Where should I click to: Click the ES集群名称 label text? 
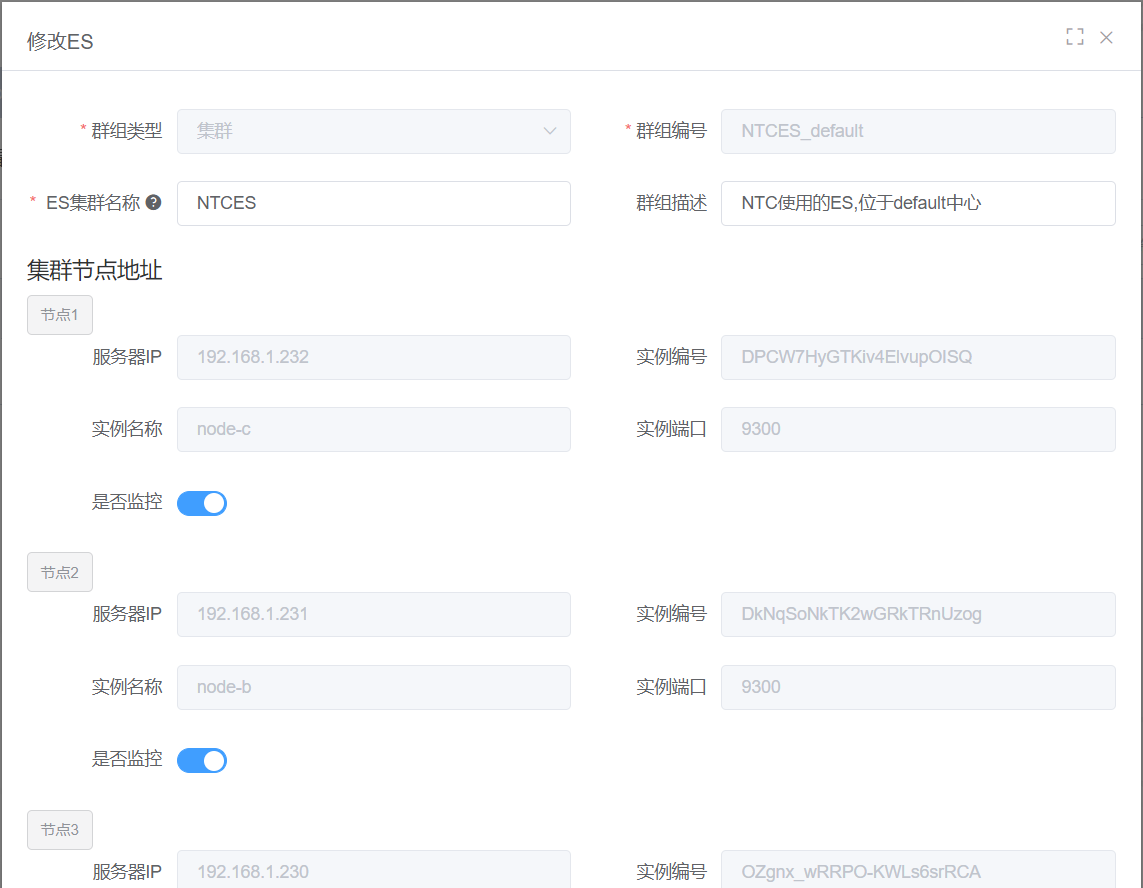coord(93,203)
